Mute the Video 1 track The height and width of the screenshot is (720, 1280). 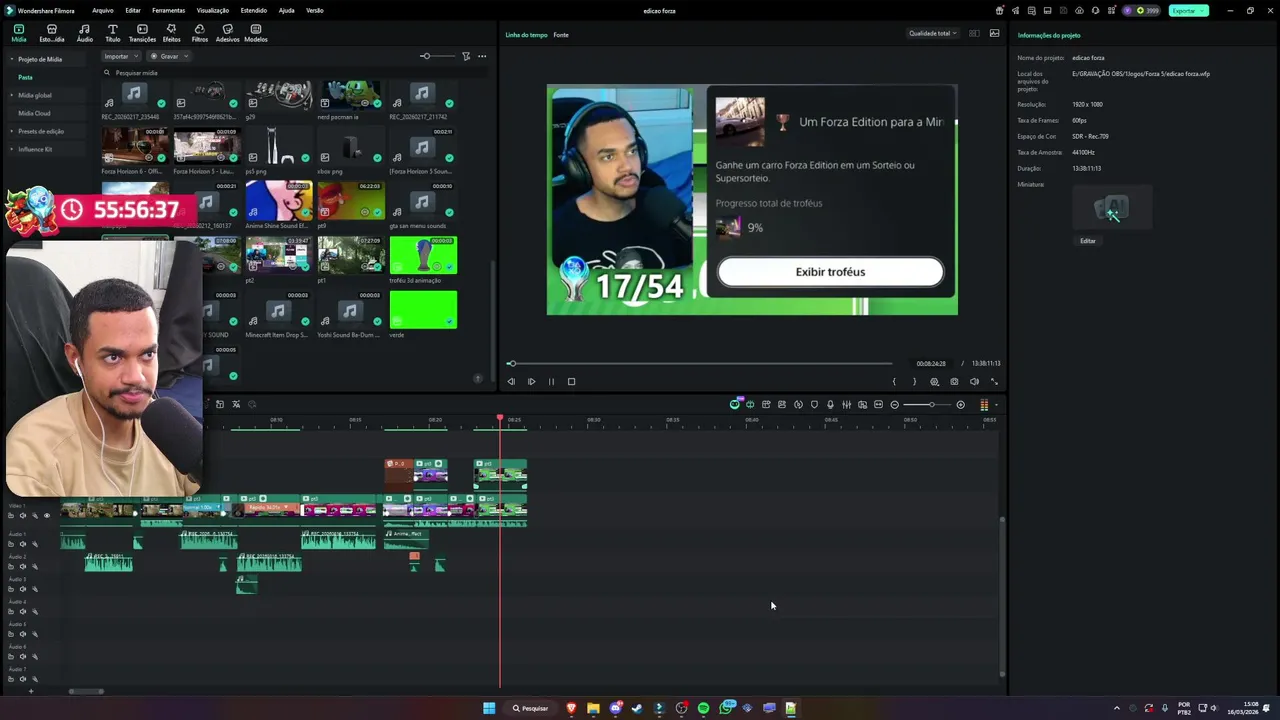tap(23, 516)
